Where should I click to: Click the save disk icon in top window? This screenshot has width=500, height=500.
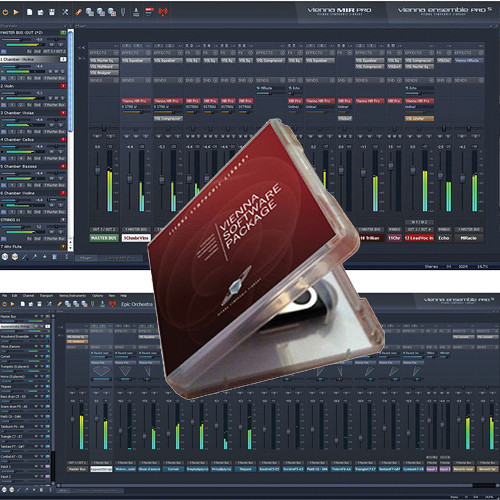point(52,12)
